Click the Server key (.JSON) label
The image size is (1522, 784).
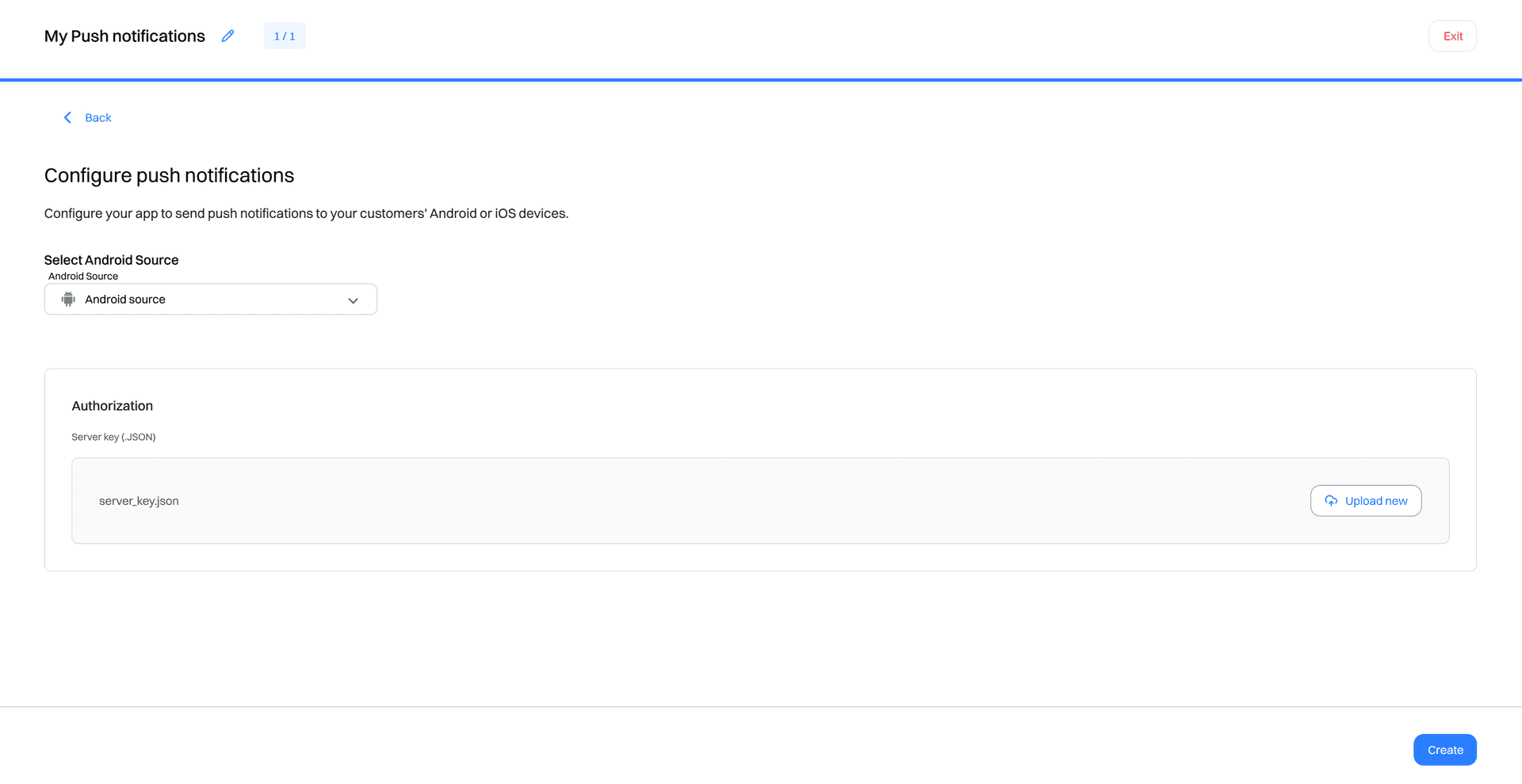[113, 437]
